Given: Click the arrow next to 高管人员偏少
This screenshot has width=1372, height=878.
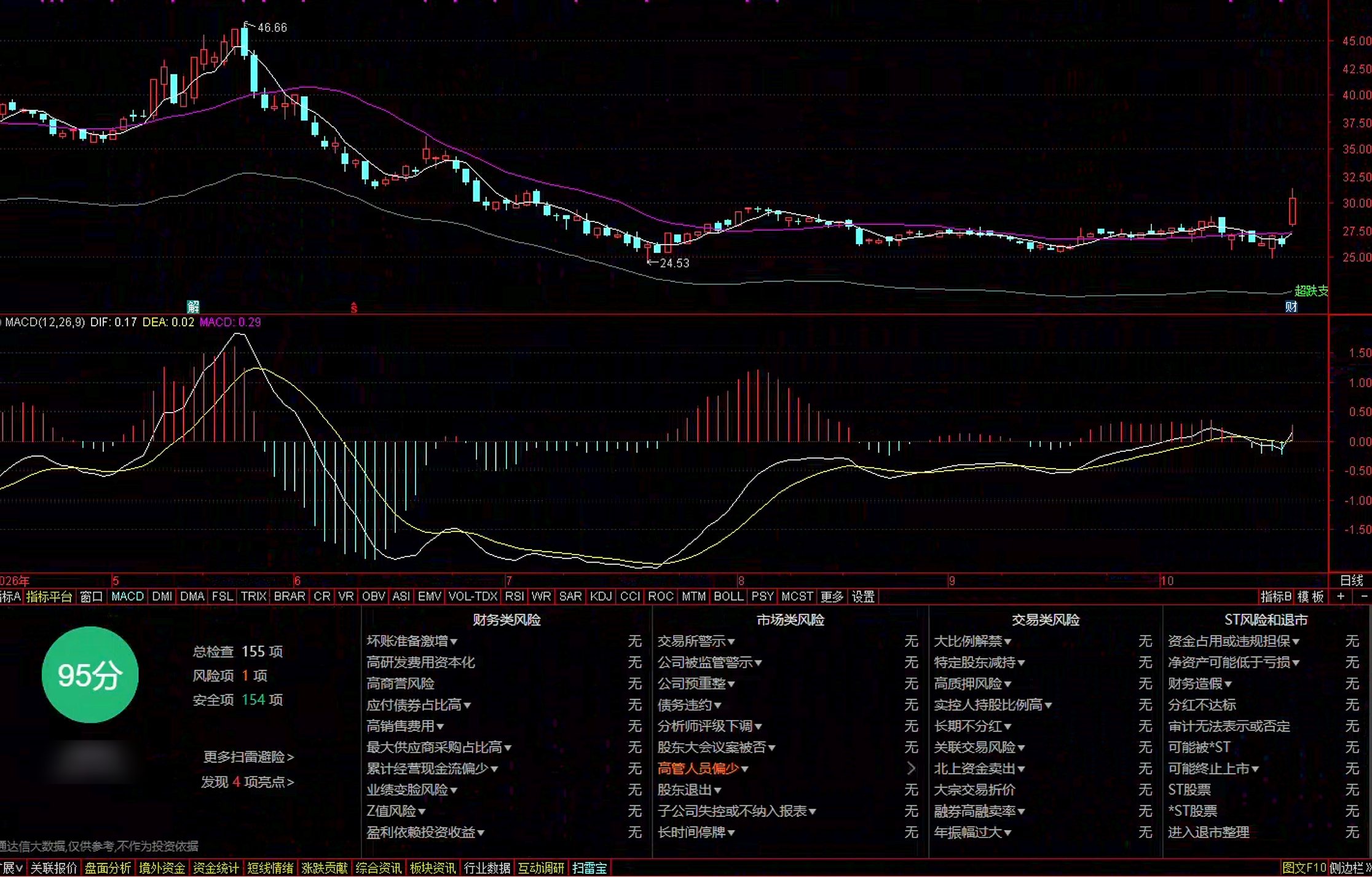Looking at the screenshot, I should tap(911, 768).
